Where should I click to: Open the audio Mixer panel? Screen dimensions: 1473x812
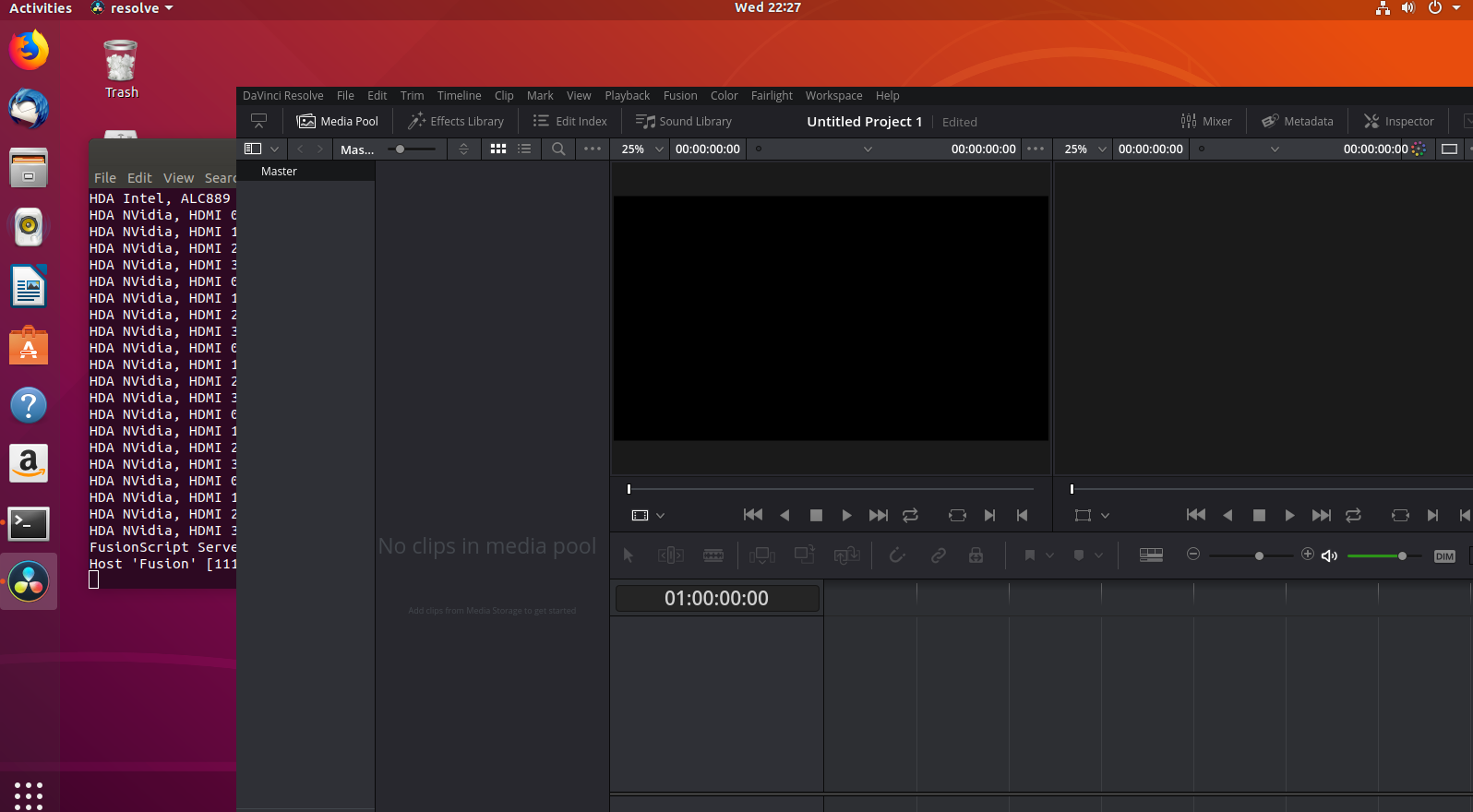click(x=1206, y=121)
